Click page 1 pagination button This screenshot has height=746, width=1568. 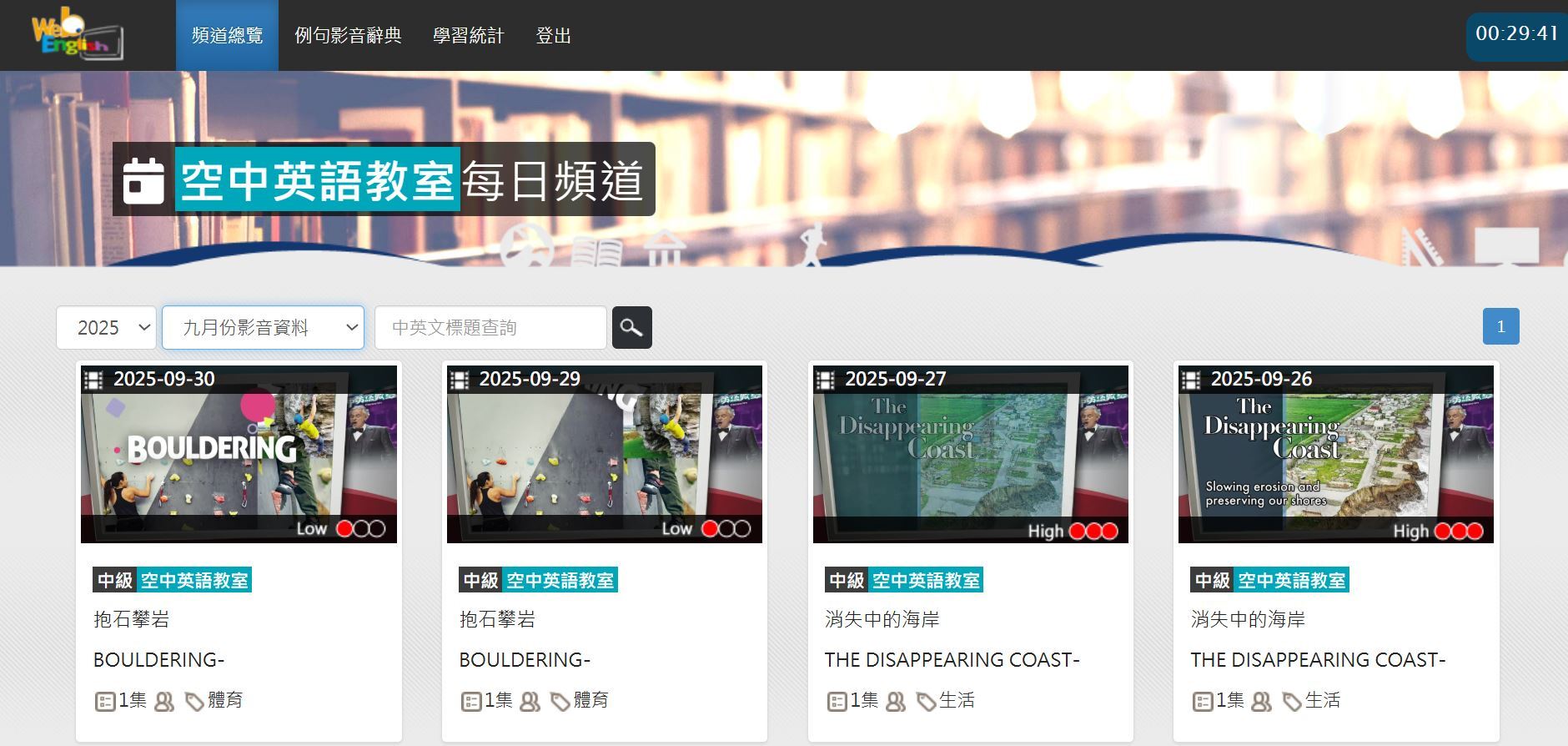[x=1500, y=326]
